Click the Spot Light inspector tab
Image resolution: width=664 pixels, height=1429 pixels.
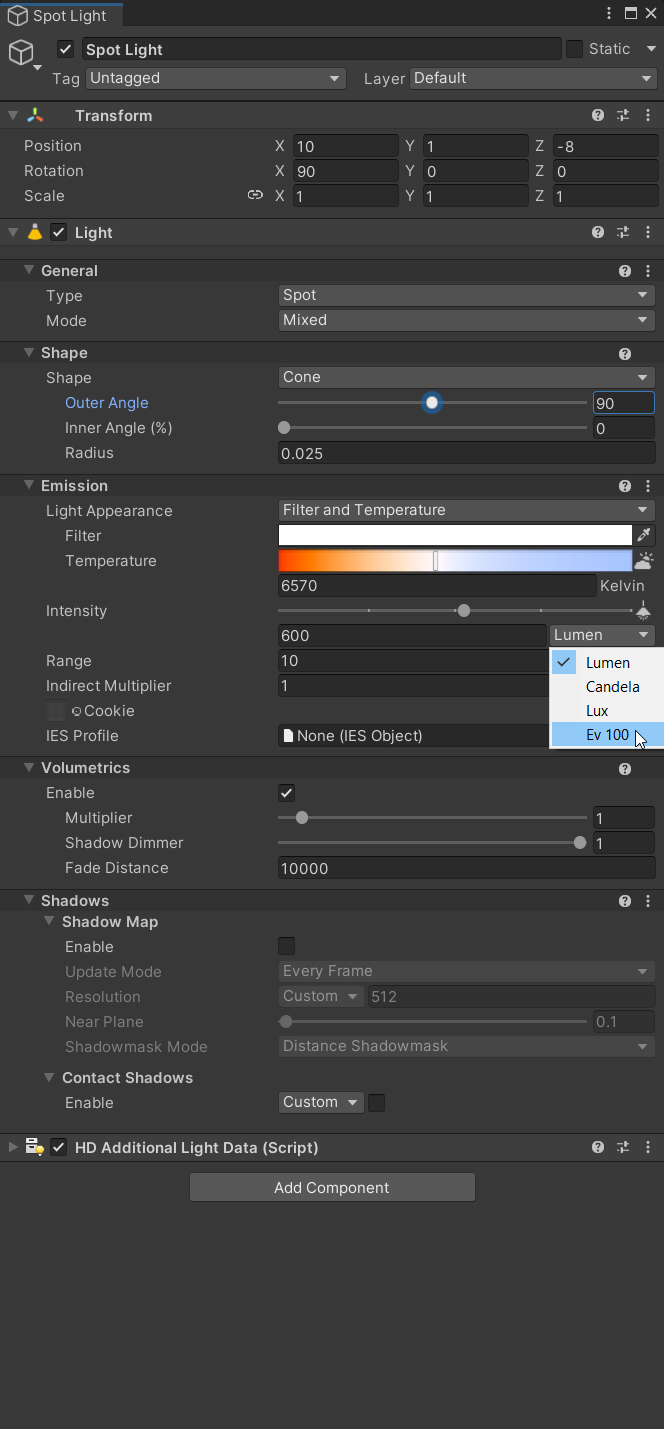61,15
